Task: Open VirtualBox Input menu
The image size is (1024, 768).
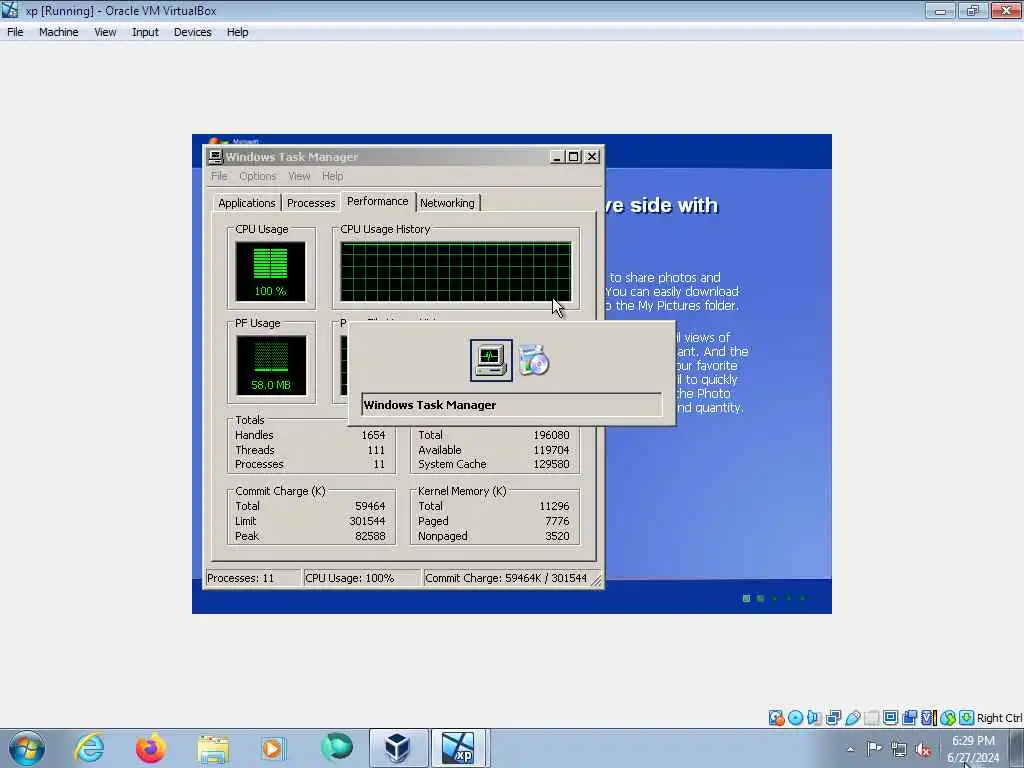Action: [145, 32]
